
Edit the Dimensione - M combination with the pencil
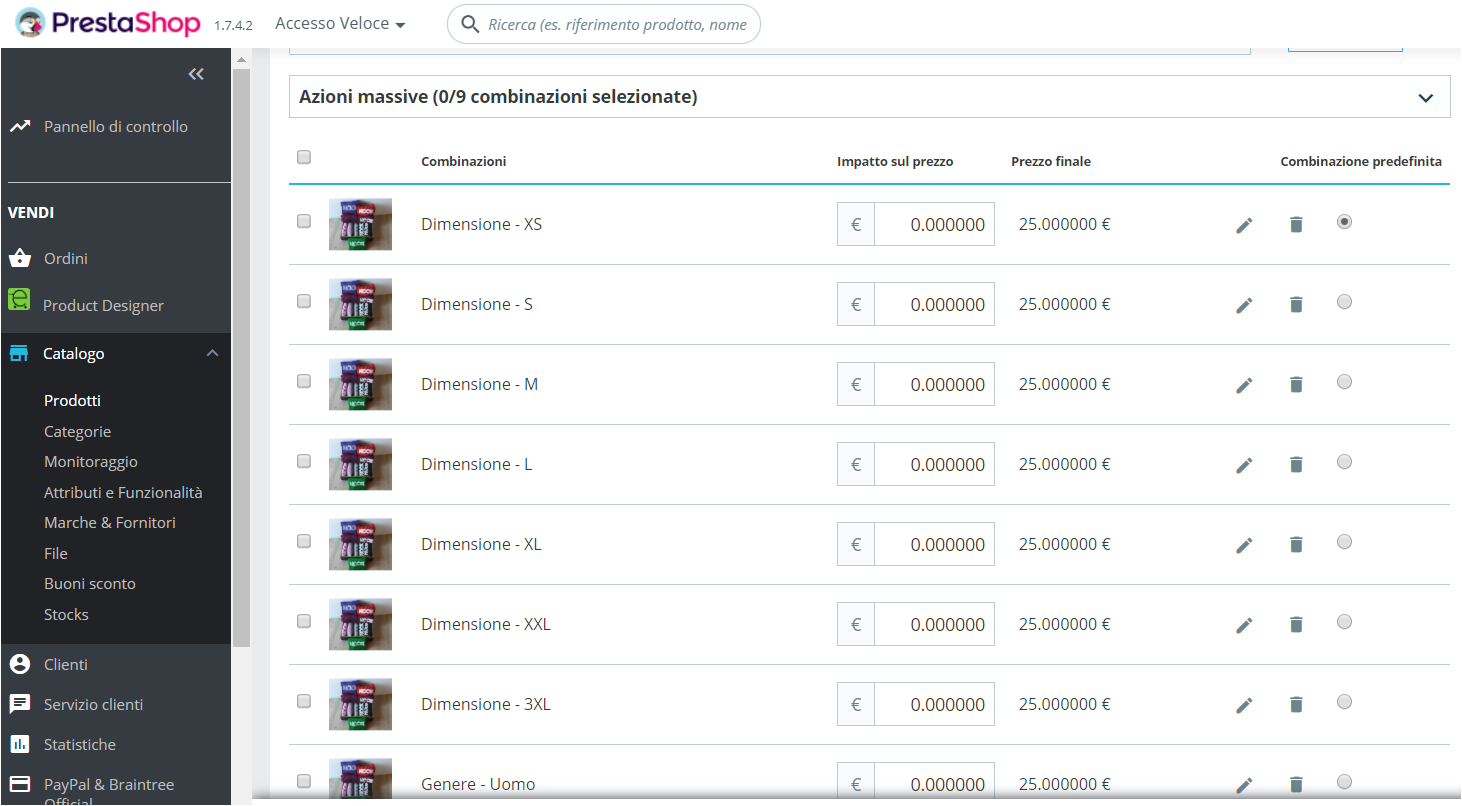[1244, 385]
